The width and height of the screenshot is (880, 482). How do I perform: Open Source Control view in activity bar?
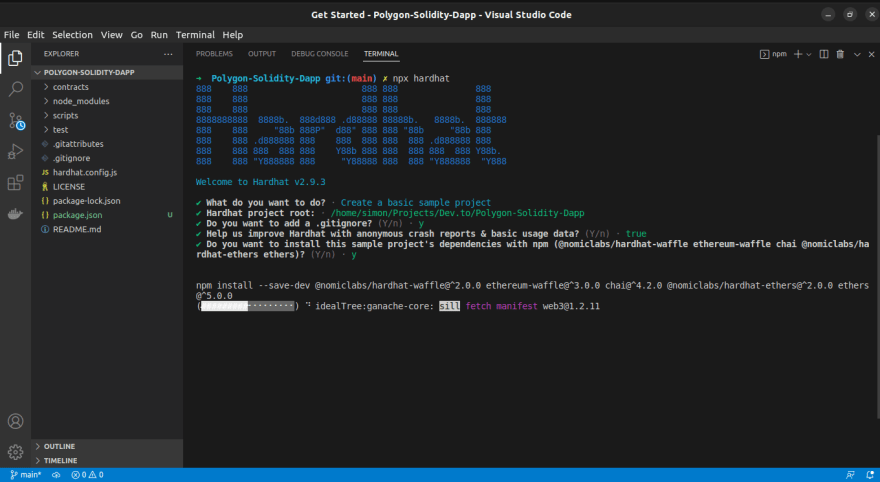(15, 121)
